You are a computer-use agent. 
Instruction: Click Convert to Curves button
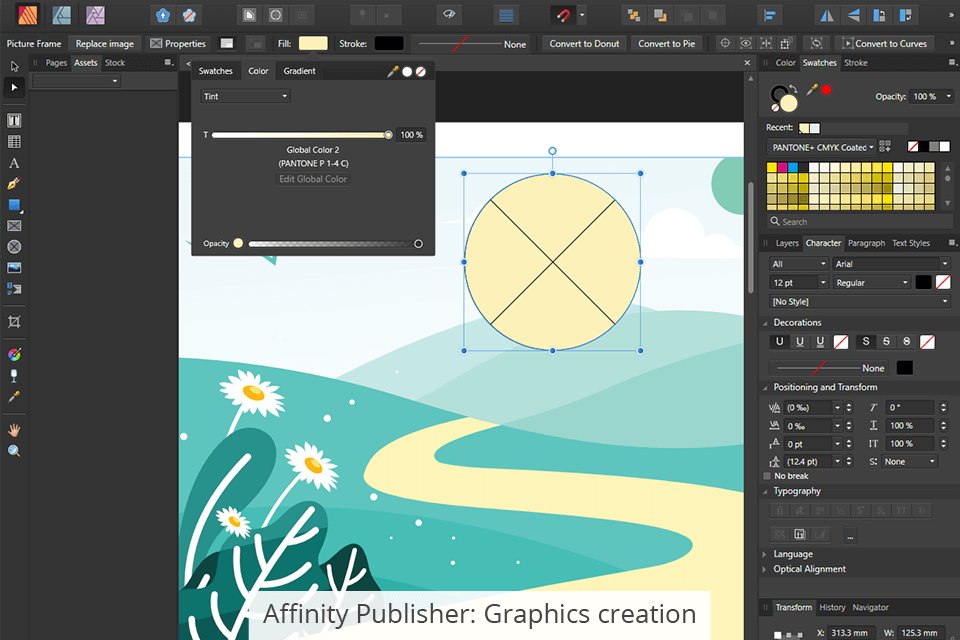coord(885,43)
